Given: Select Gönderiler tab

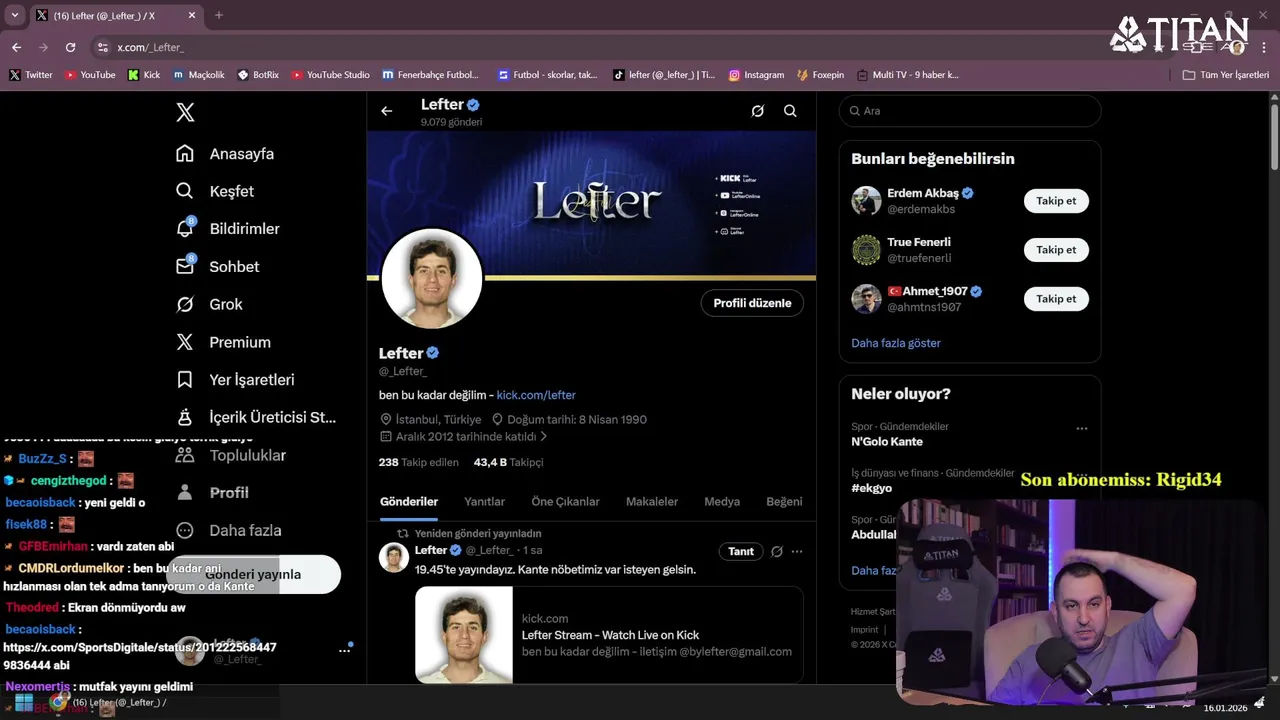Looking at the screenshot, I should 409,502.
